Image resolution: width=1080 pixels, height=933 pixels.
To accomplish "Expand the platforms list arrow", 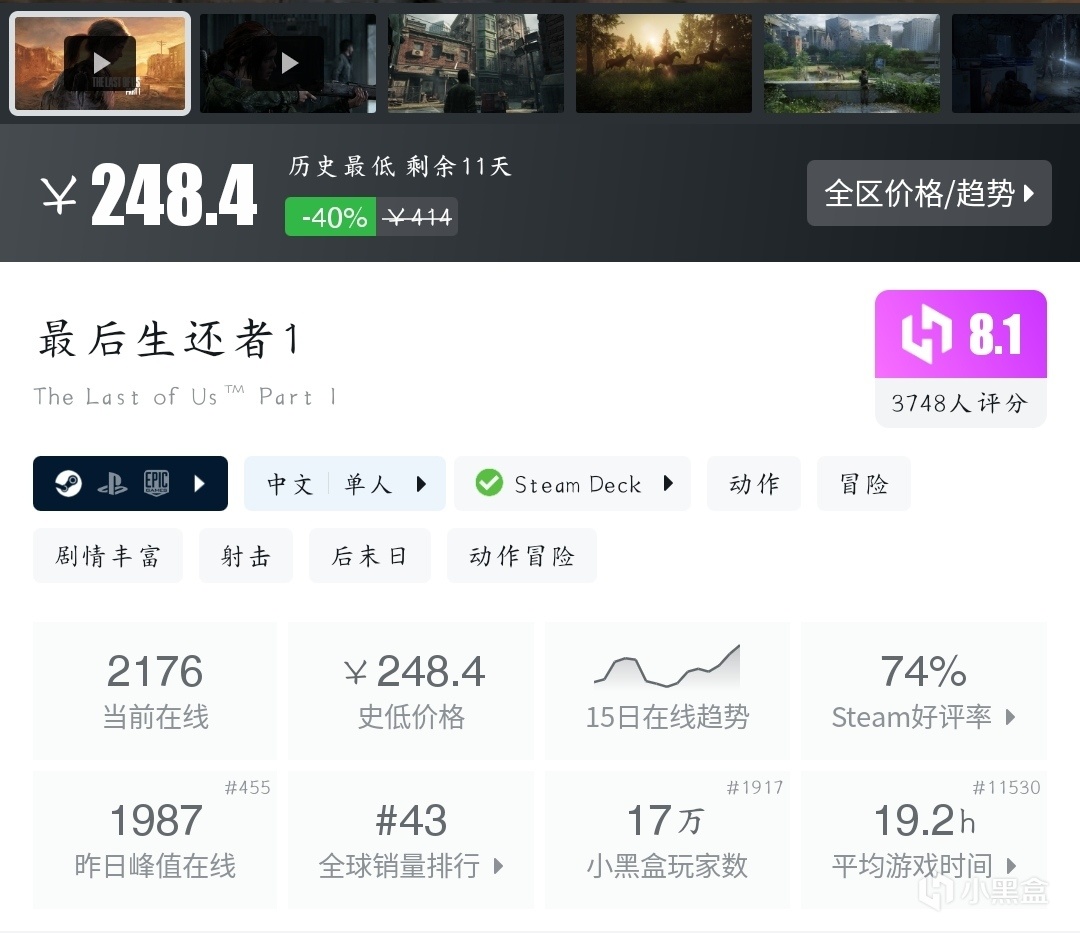I will tap(200, 483).
